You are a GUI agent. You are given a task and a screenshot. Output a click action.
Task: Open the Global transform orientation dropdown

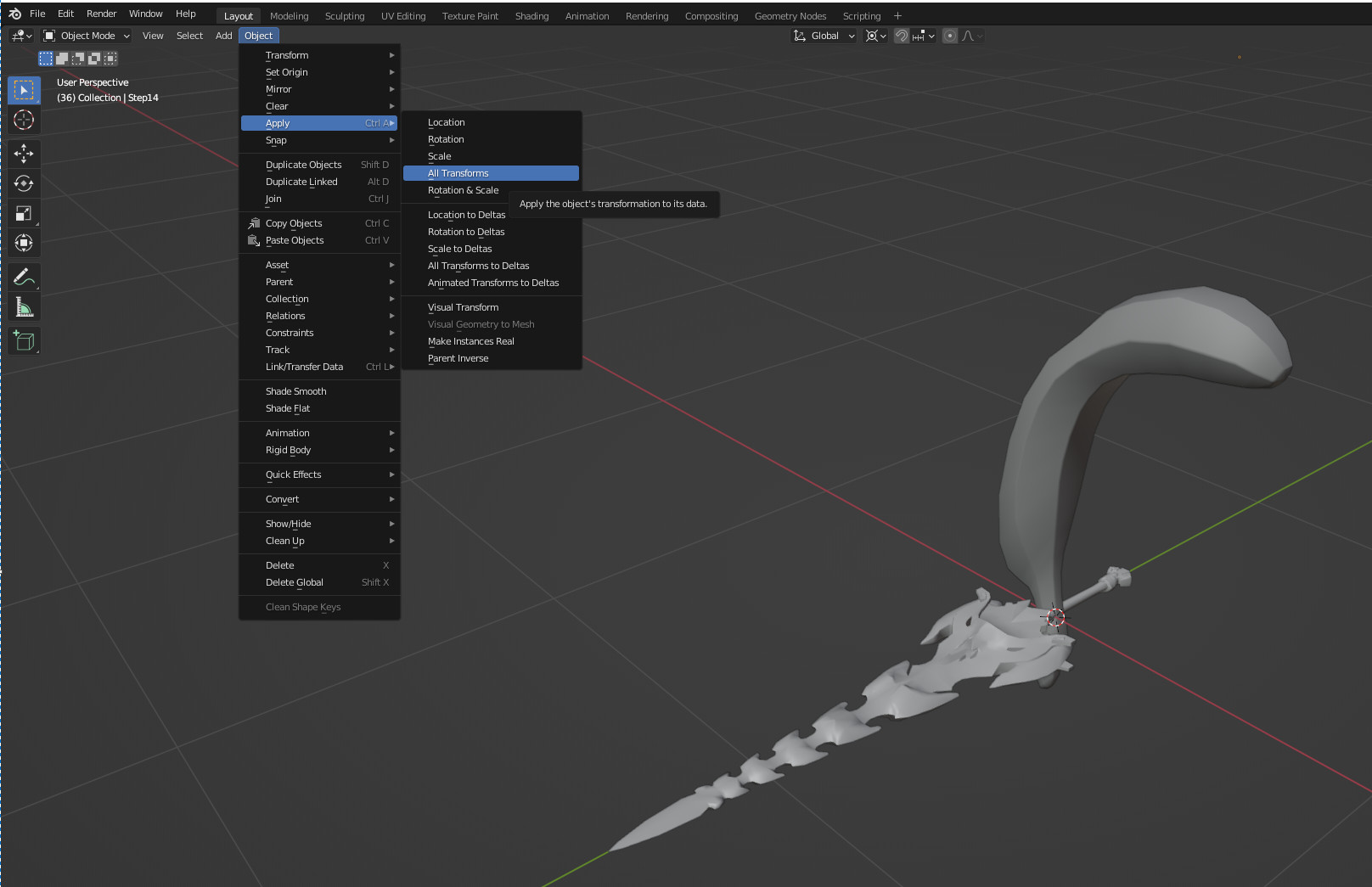[x=824, y=36]
